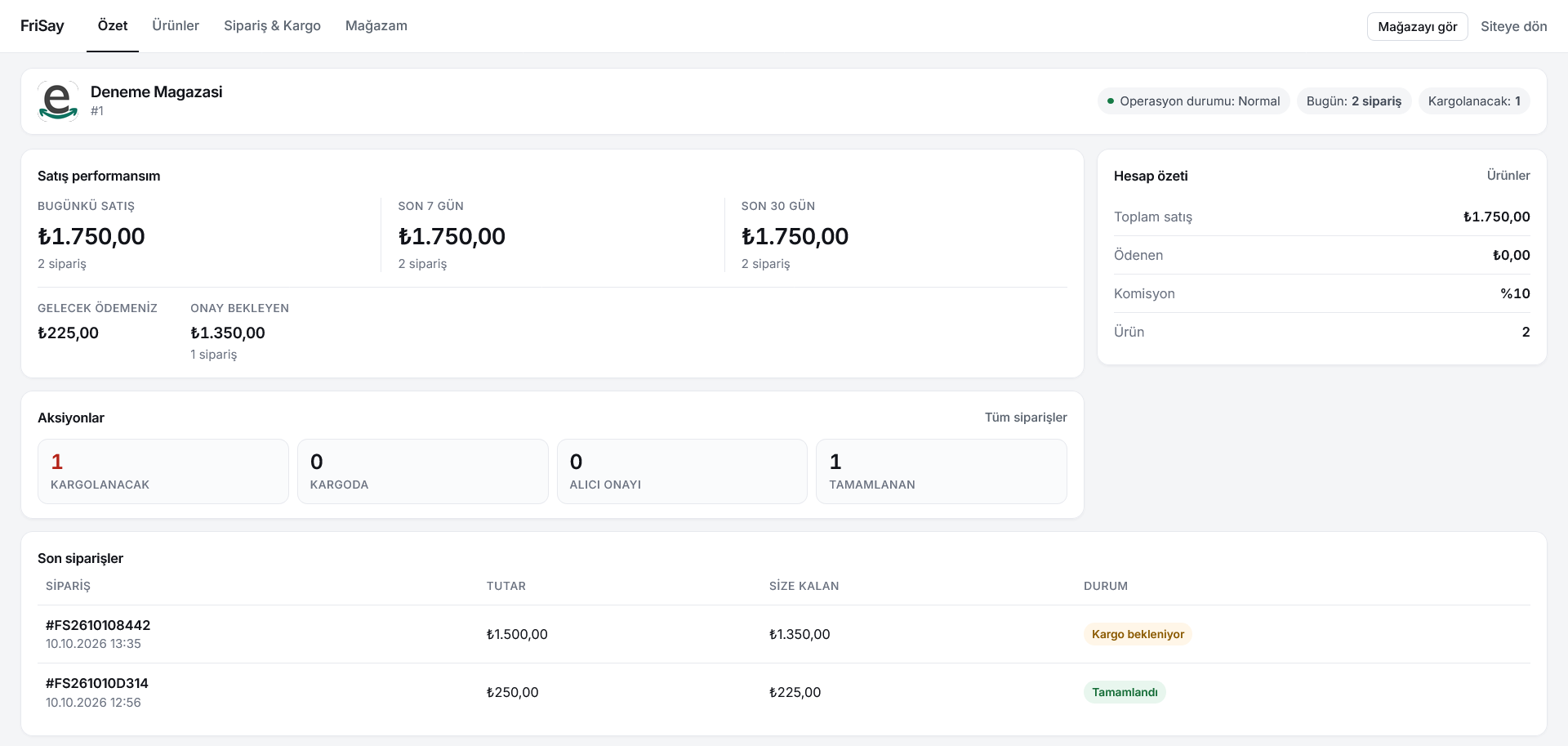Click the Son 30 Gün sales amount
The height and width of the screenshot is (746, 1568).
point(795,236)
